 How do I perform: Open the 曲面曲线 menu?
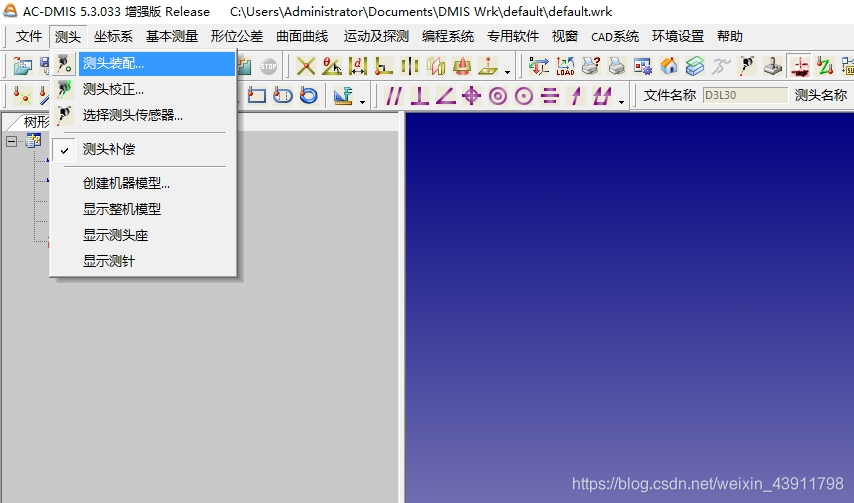[x=302, y=36]
